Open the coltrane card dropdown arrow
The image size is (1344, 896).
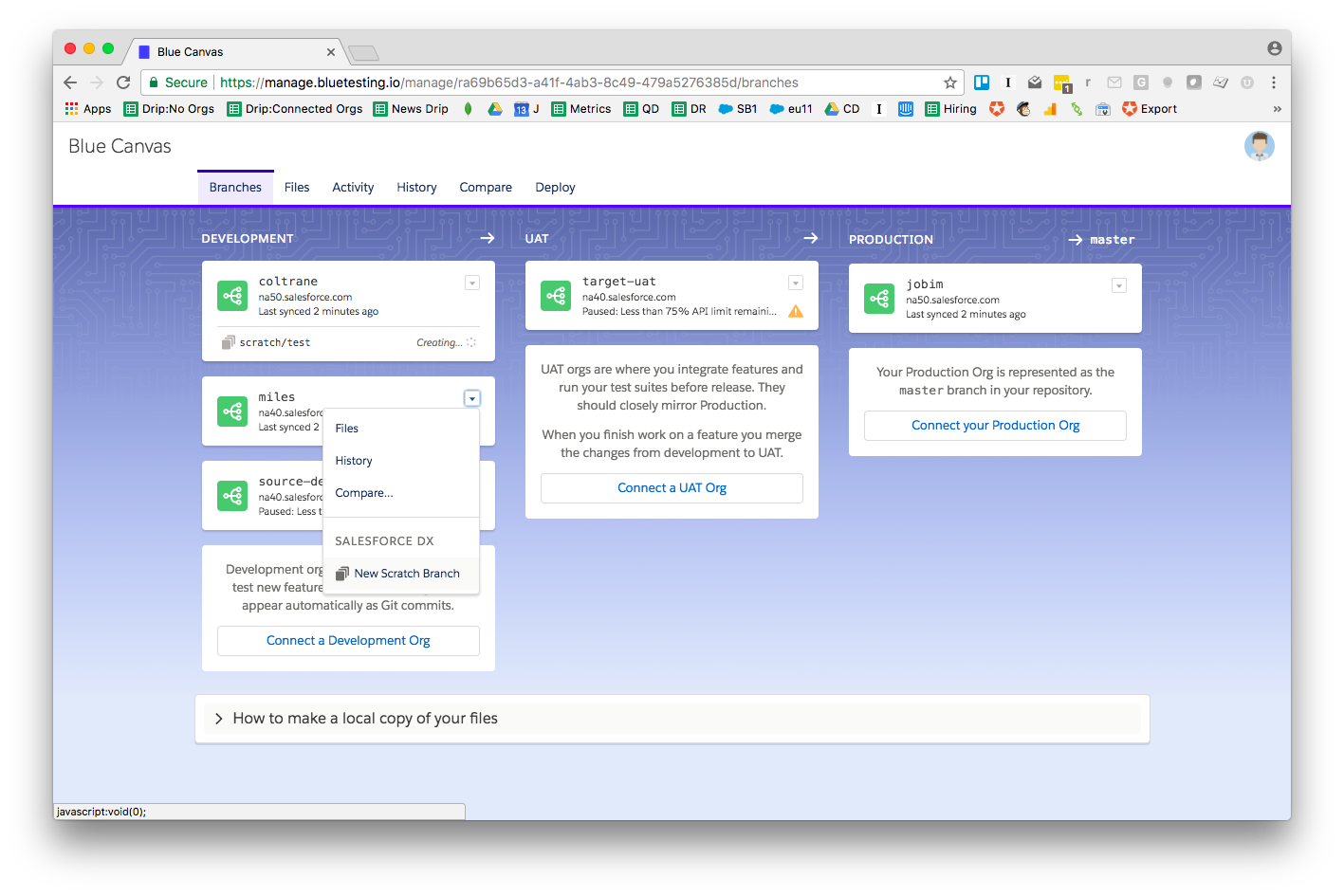pyautogui.click(x=472, y=283)
